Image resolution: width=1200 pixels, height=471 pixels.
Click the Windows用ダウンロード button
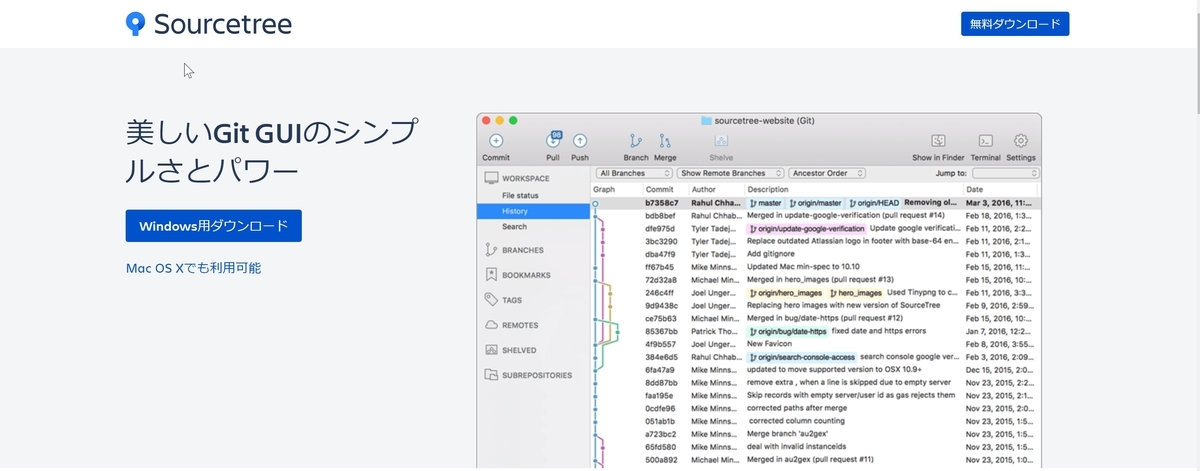[214, 226]
